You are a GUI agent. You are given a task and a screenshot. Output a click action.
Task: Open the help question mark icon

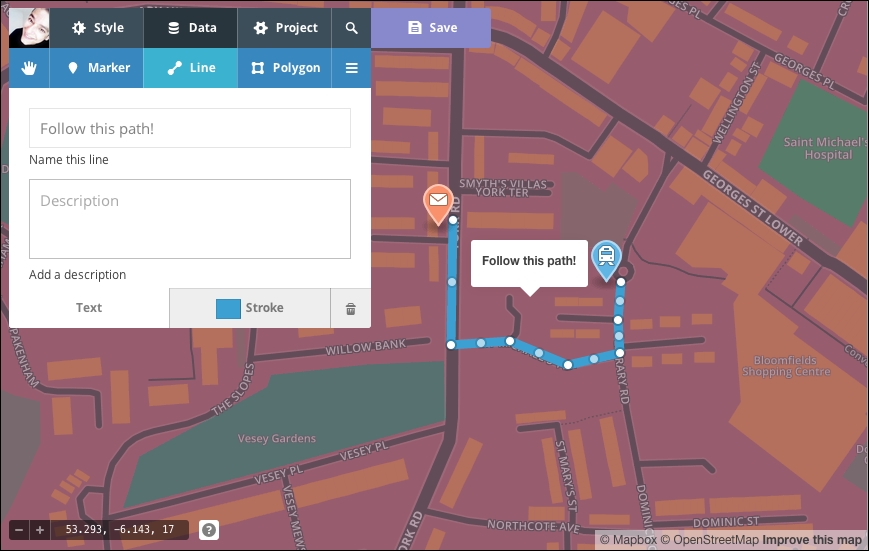pyautogui.click(x=209, y=530)
